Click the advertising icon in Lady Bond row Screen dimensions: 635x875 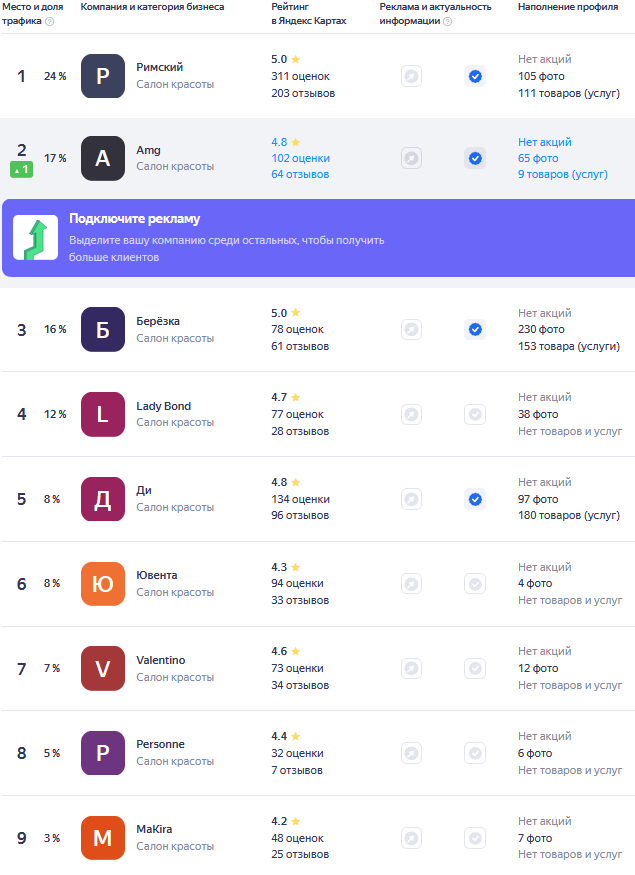point(411,414)
